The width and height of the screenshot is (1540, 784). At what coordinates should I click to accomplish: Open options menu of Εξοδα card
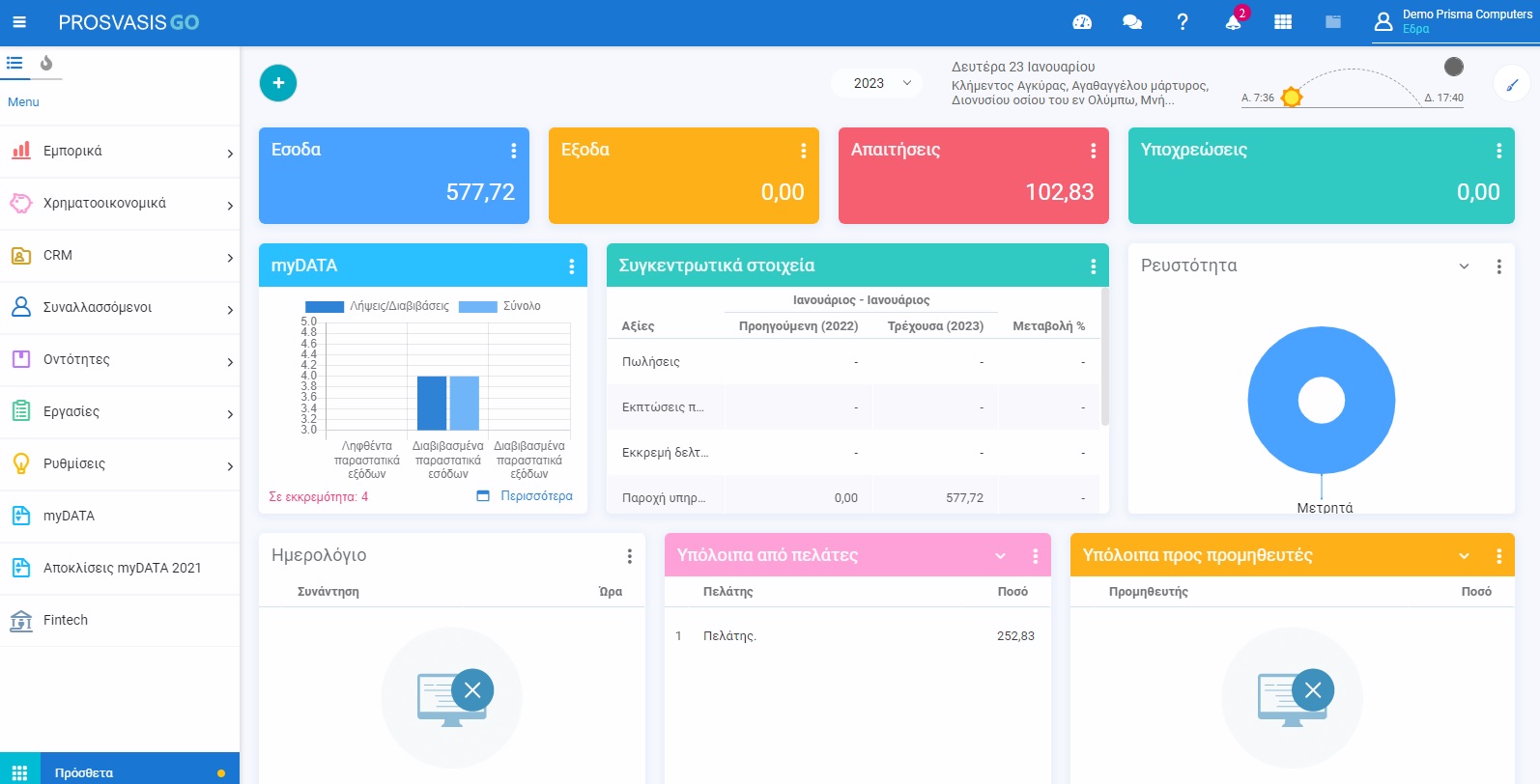click(803, 151)
